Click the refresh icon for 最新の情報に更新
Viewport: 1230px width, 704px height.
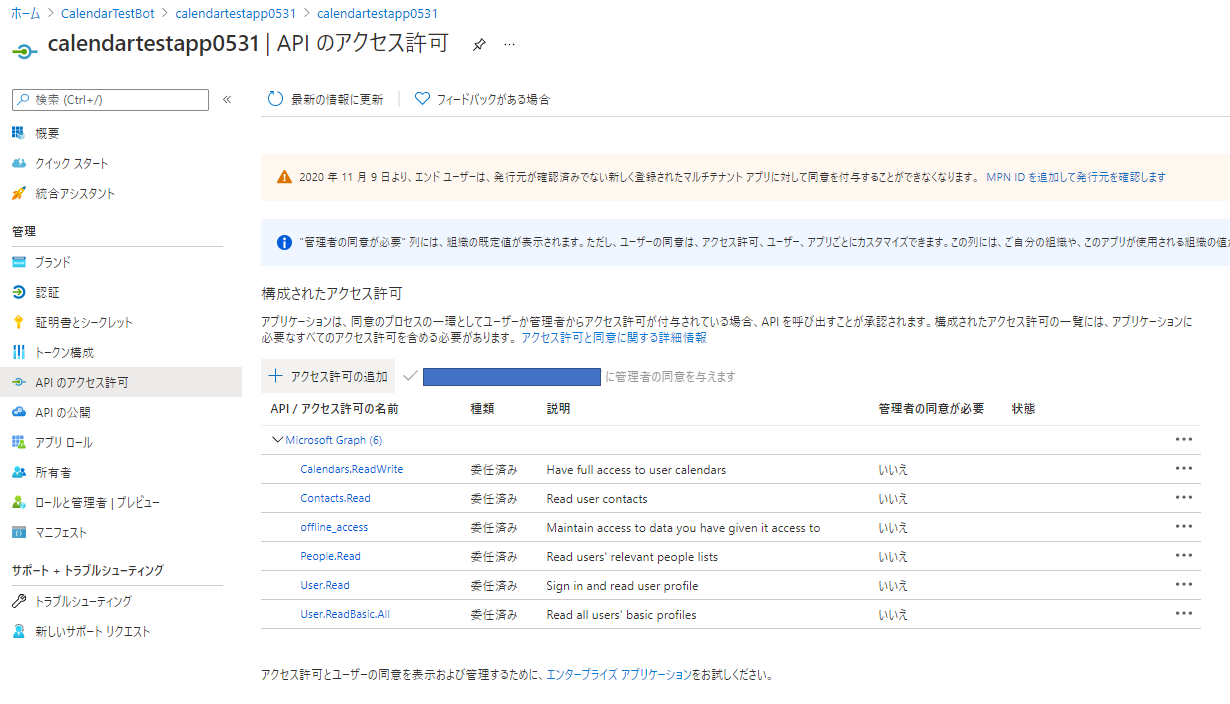click(275, 99)
